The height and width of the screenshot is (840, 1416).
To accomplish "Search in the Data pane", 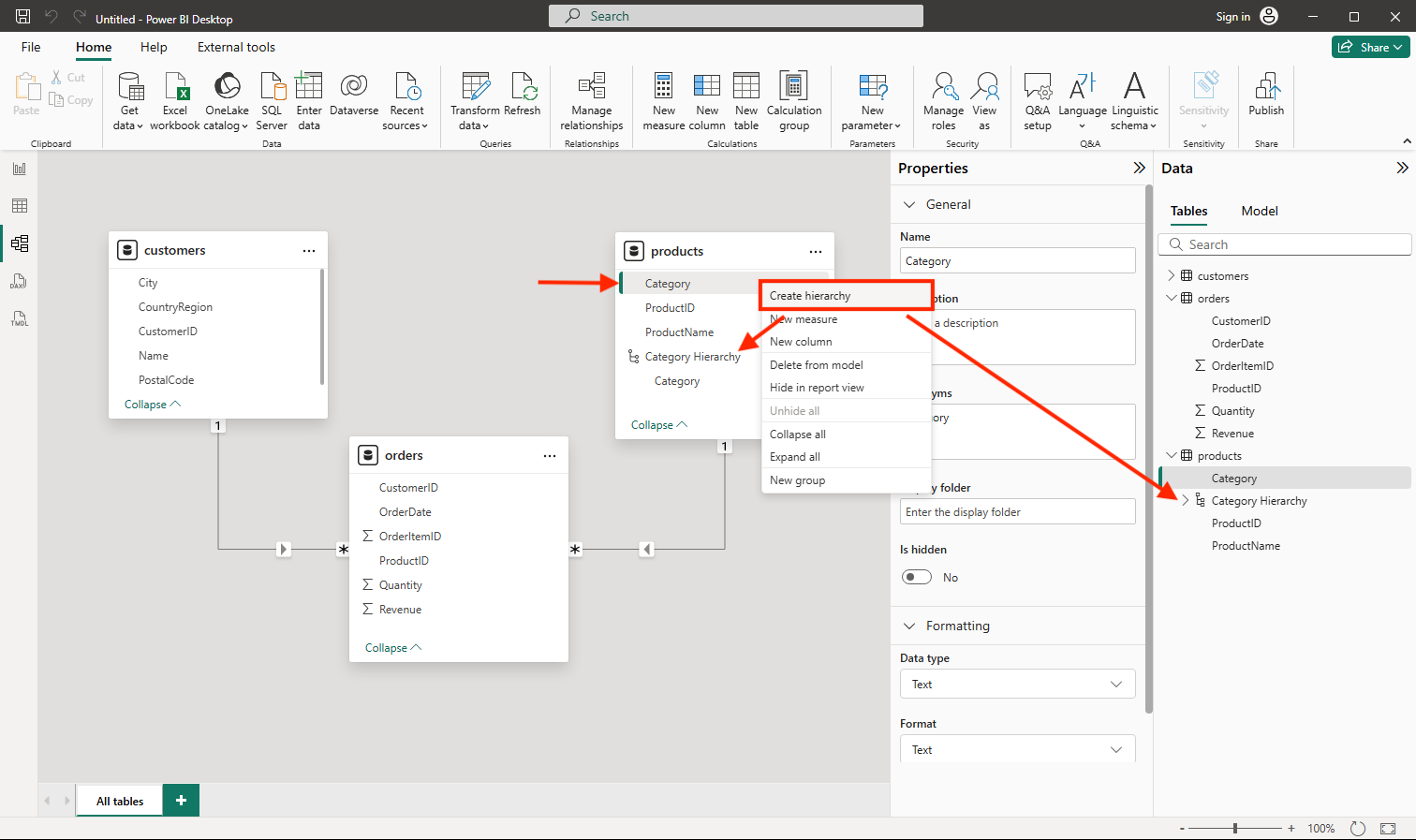I will (1285, 244).
